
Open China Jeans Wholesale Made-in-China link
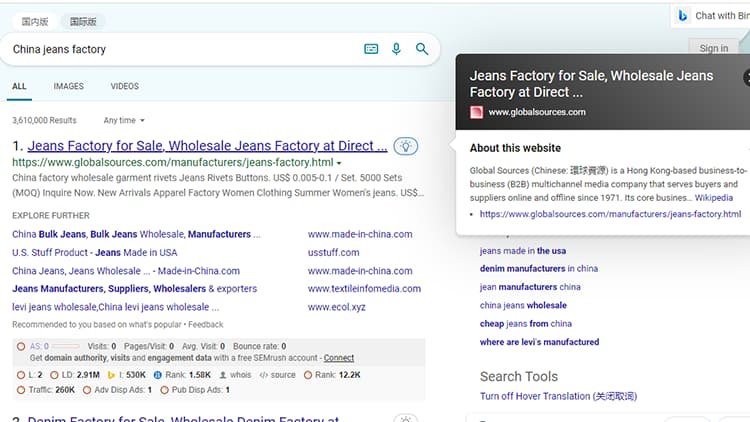click(126, 271)
